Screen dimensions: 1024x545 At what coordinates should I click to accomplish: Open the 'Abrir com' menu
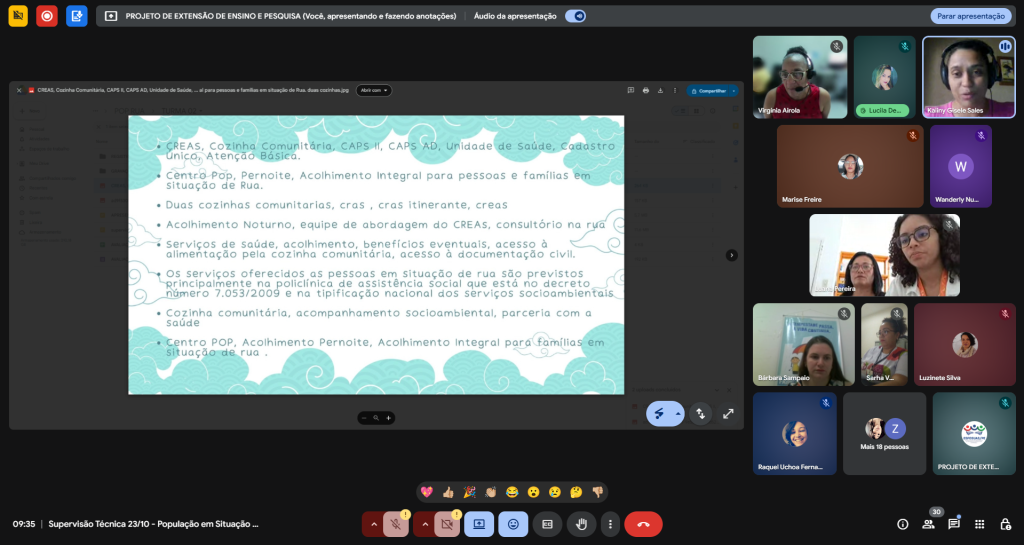[373, 90]
